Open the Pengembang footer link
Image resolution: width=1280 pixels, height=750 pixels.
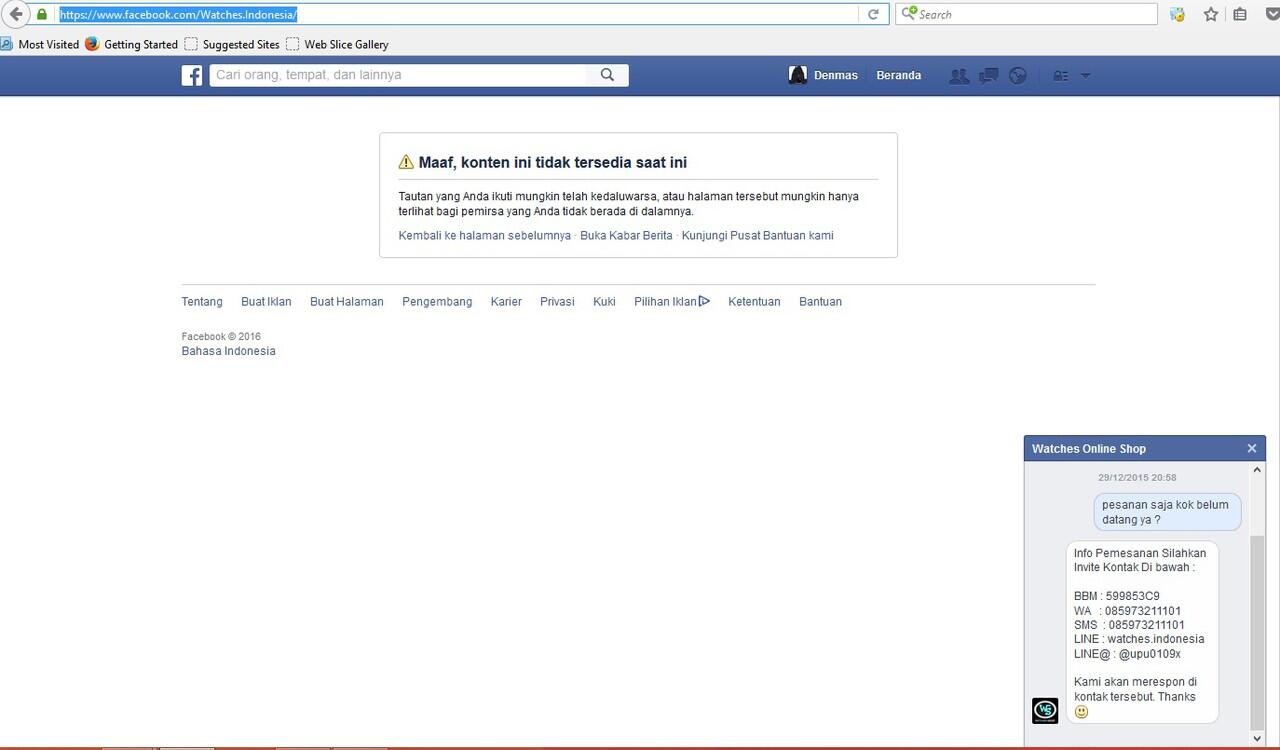(x=437, y=301)
